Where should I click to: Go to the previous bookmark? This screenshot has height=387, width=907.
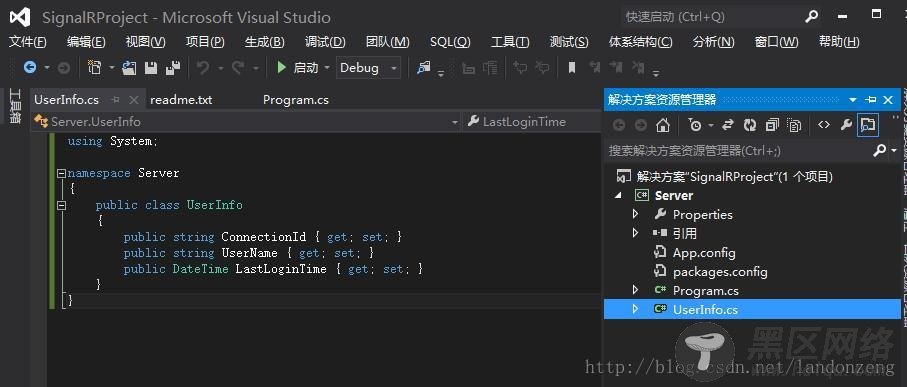coord(594,68)
